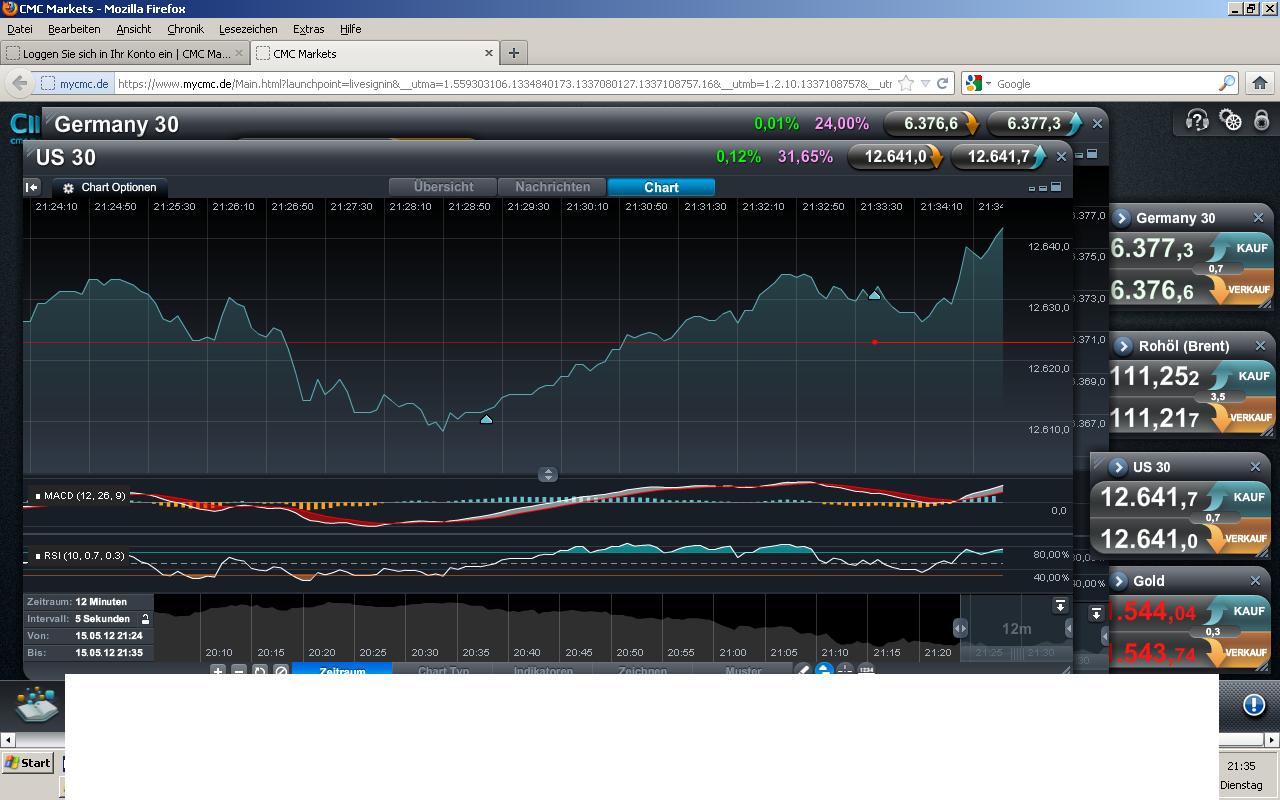
Task: Close the Rohöl (Brent) price tile
Action: [x=1260, y=346]
